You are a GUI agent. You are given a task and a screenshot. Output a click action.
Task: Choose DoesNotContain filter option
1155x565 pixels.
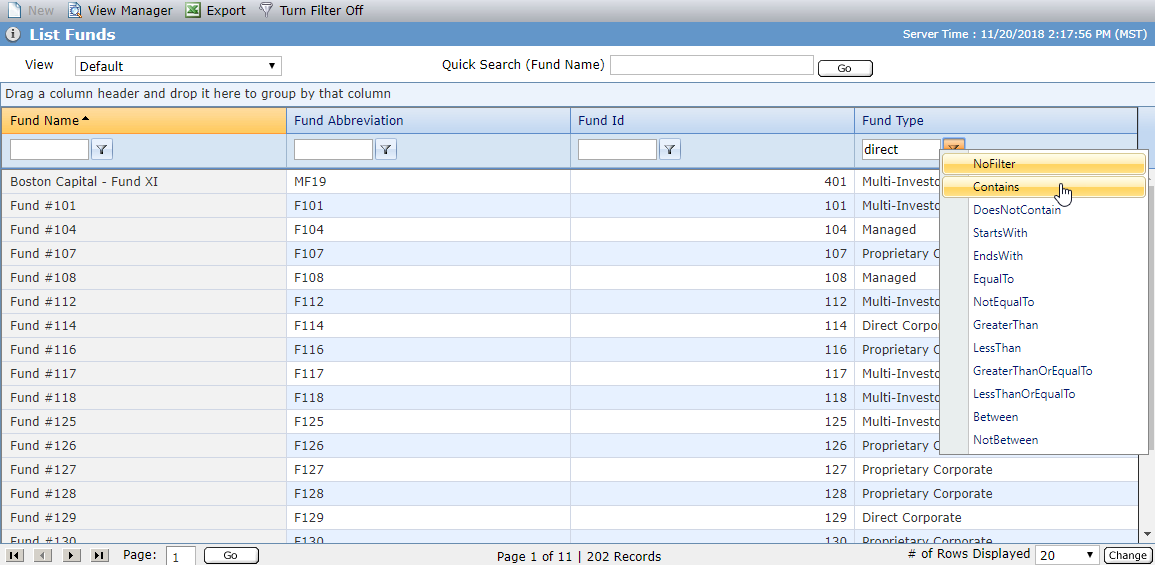point(1044,210)
